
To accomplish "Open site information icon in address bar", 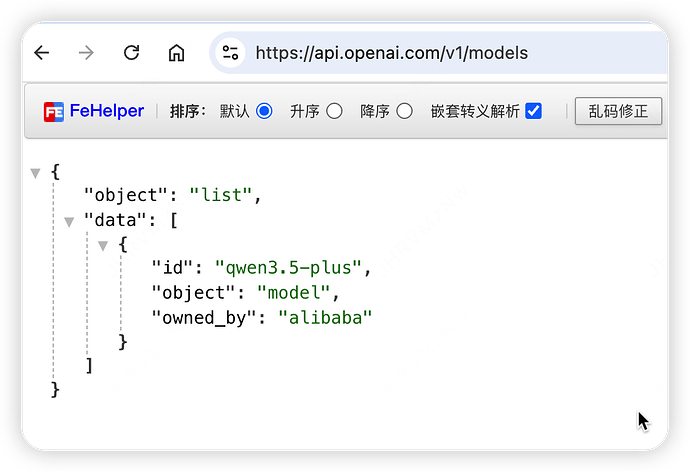I will (x=231, y=53).
